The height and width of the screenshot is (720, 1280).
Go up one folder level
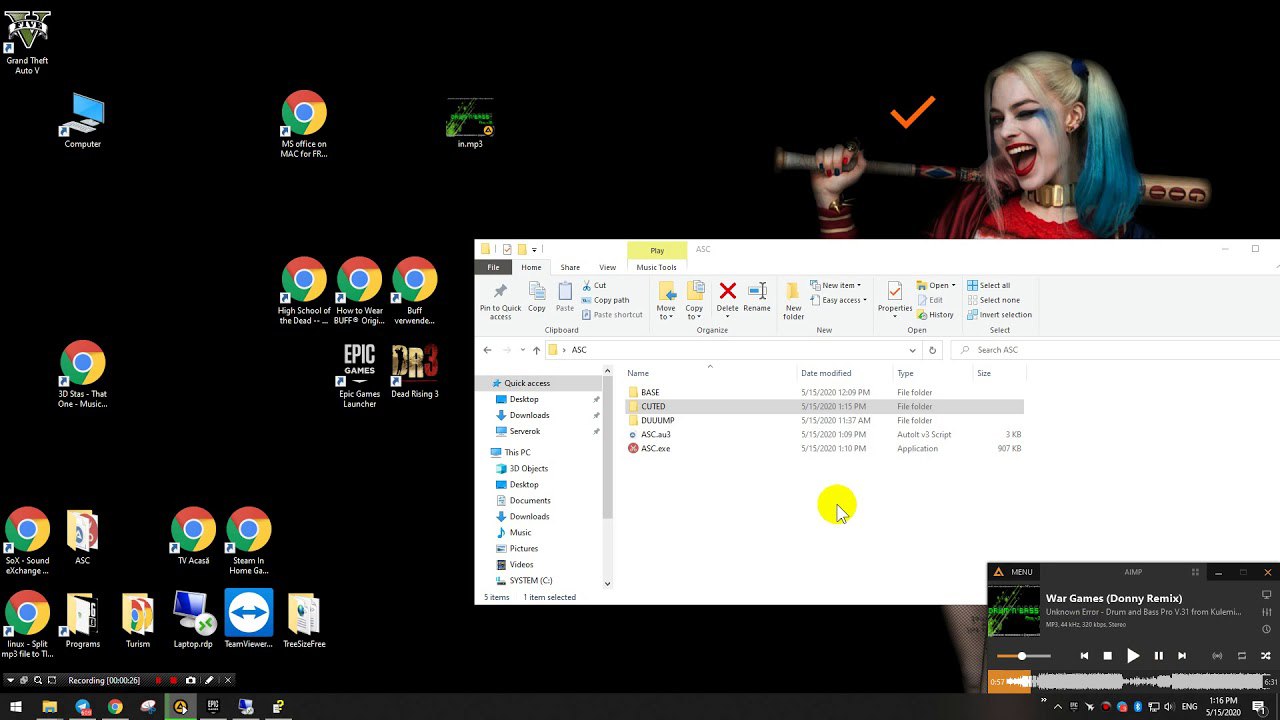536,350
